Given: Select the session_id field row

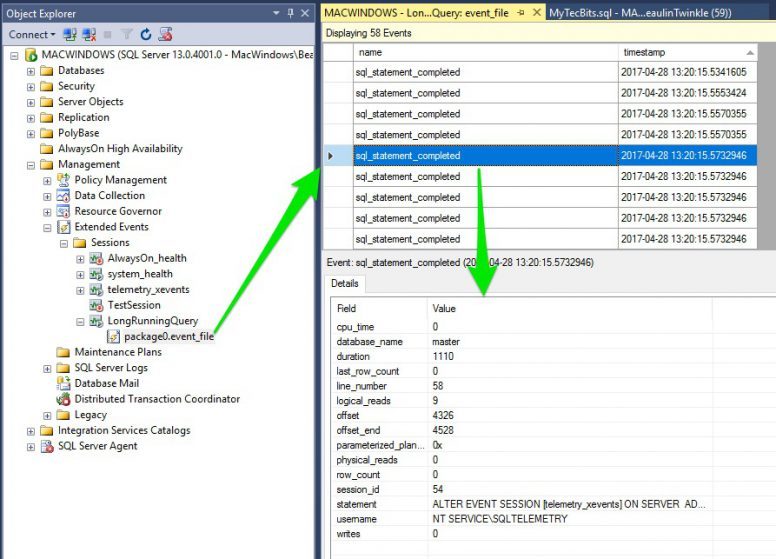Looking at the screenshot, I should [x=522, y=489].
